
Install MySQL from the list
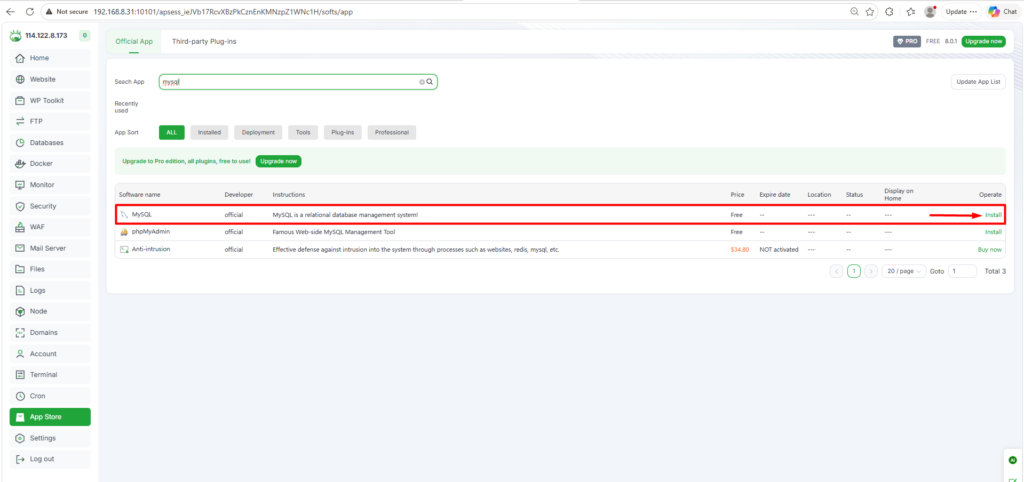coord(992,215)
